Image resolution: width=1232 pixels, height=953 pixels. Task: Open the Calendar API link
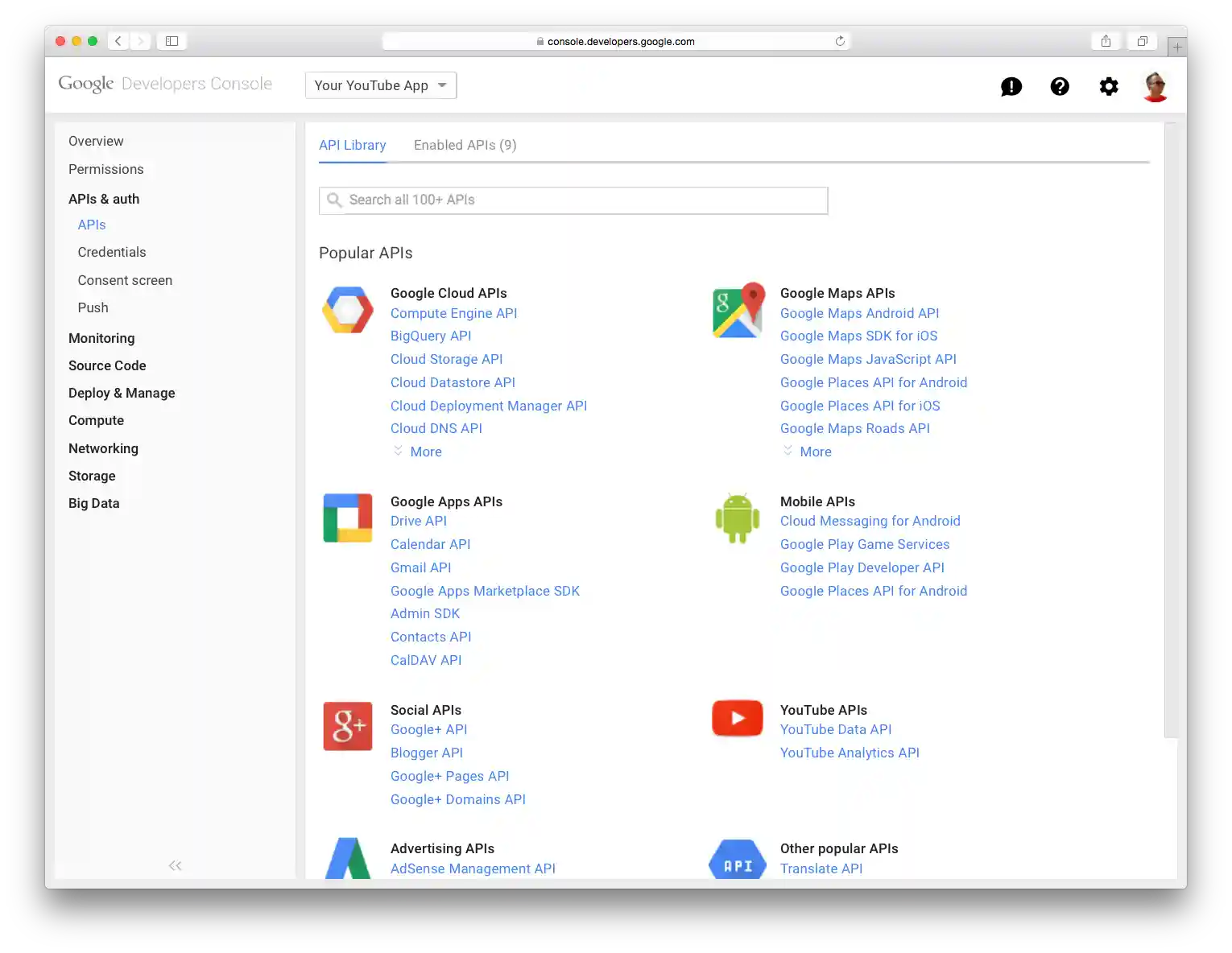click(x=431, y=544)
